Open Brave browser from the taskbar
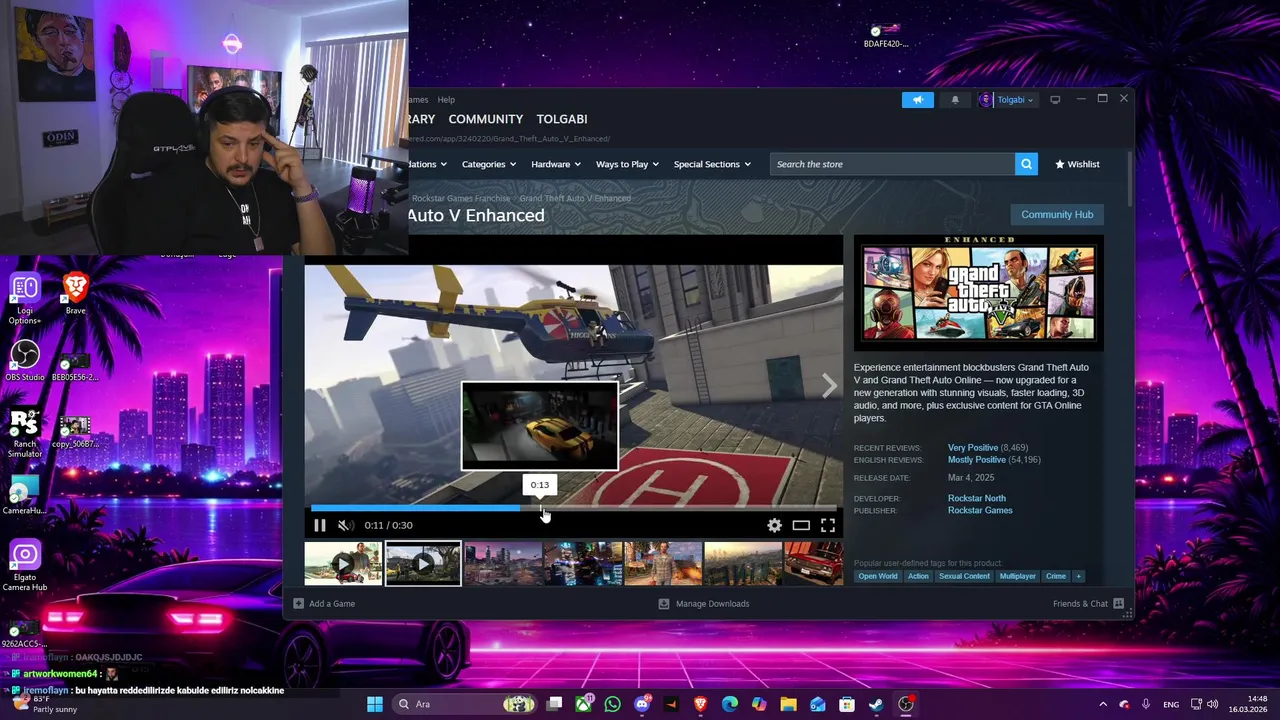The image size is (1280, 720). 700,704
